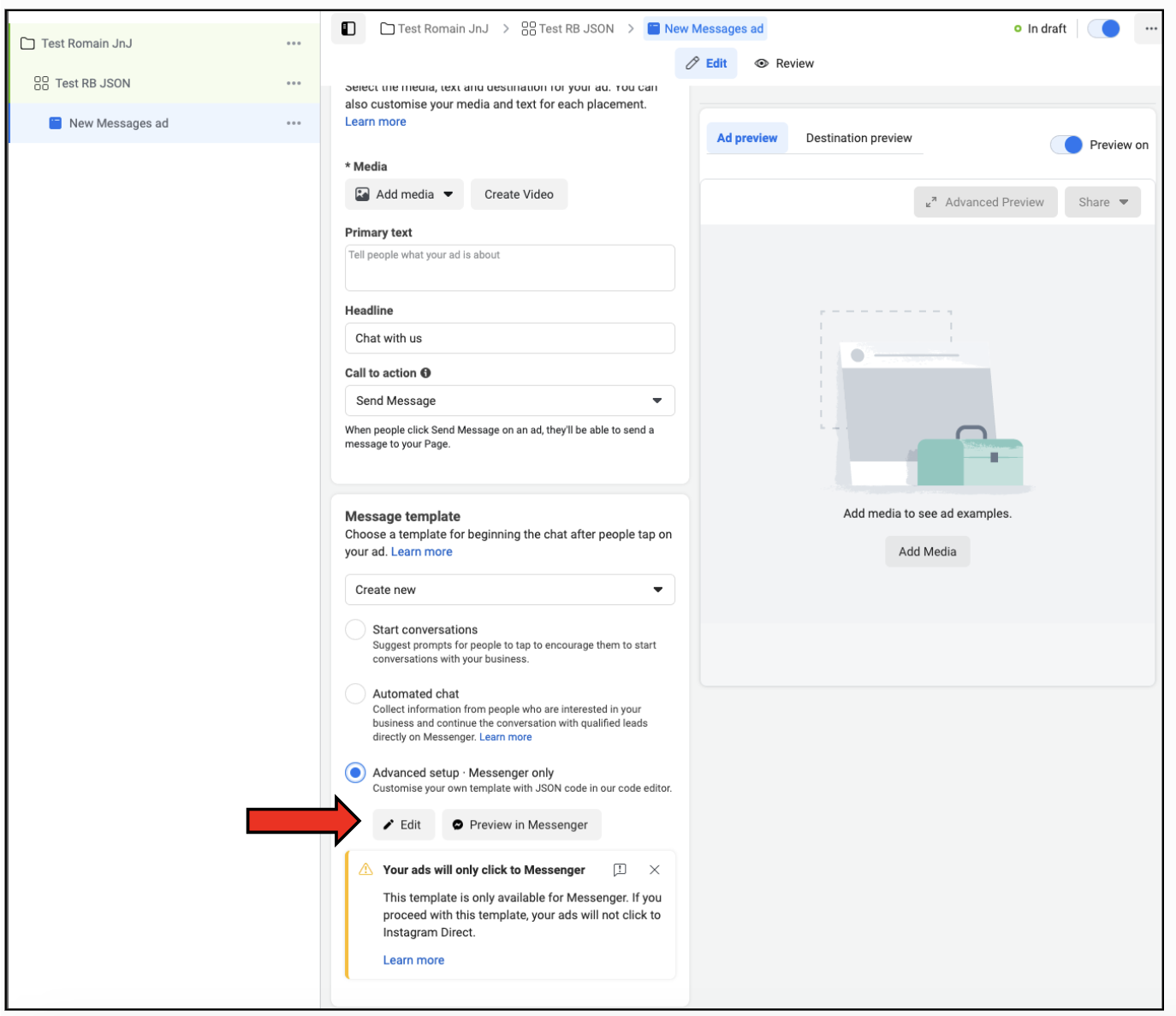Turn off the Preview on switch

click(x=1066, y=145)
